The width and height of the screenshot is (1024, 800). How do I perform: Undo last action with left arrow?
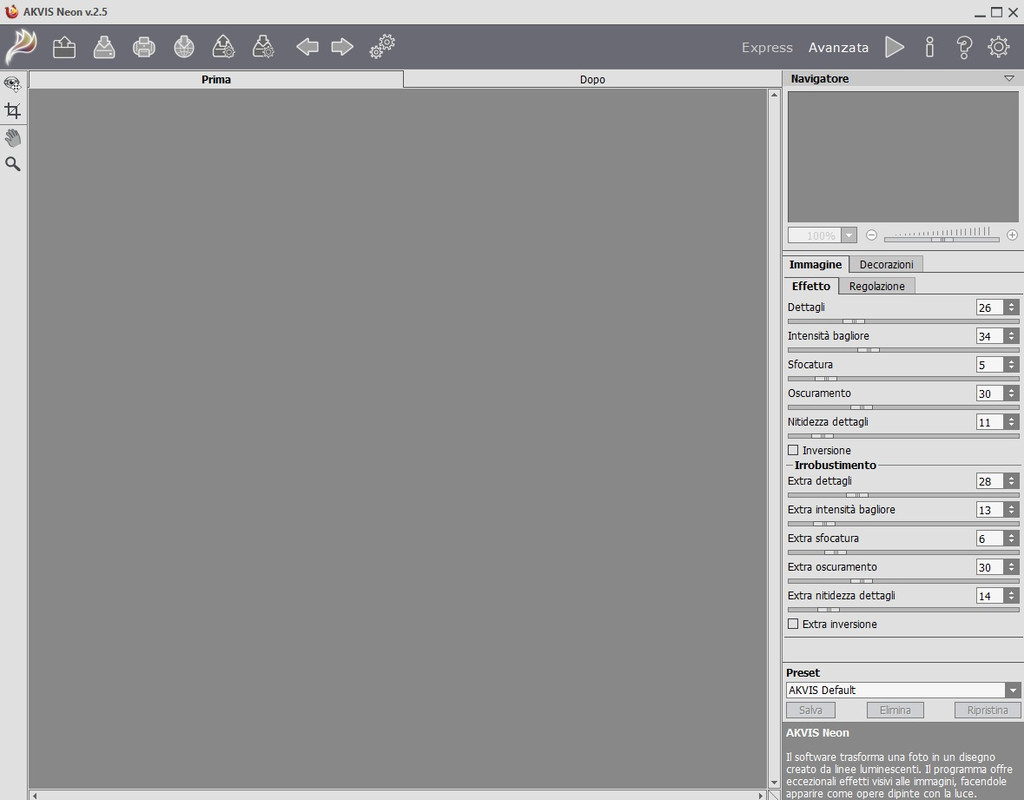pyautogui.click(x=307, y=47)
